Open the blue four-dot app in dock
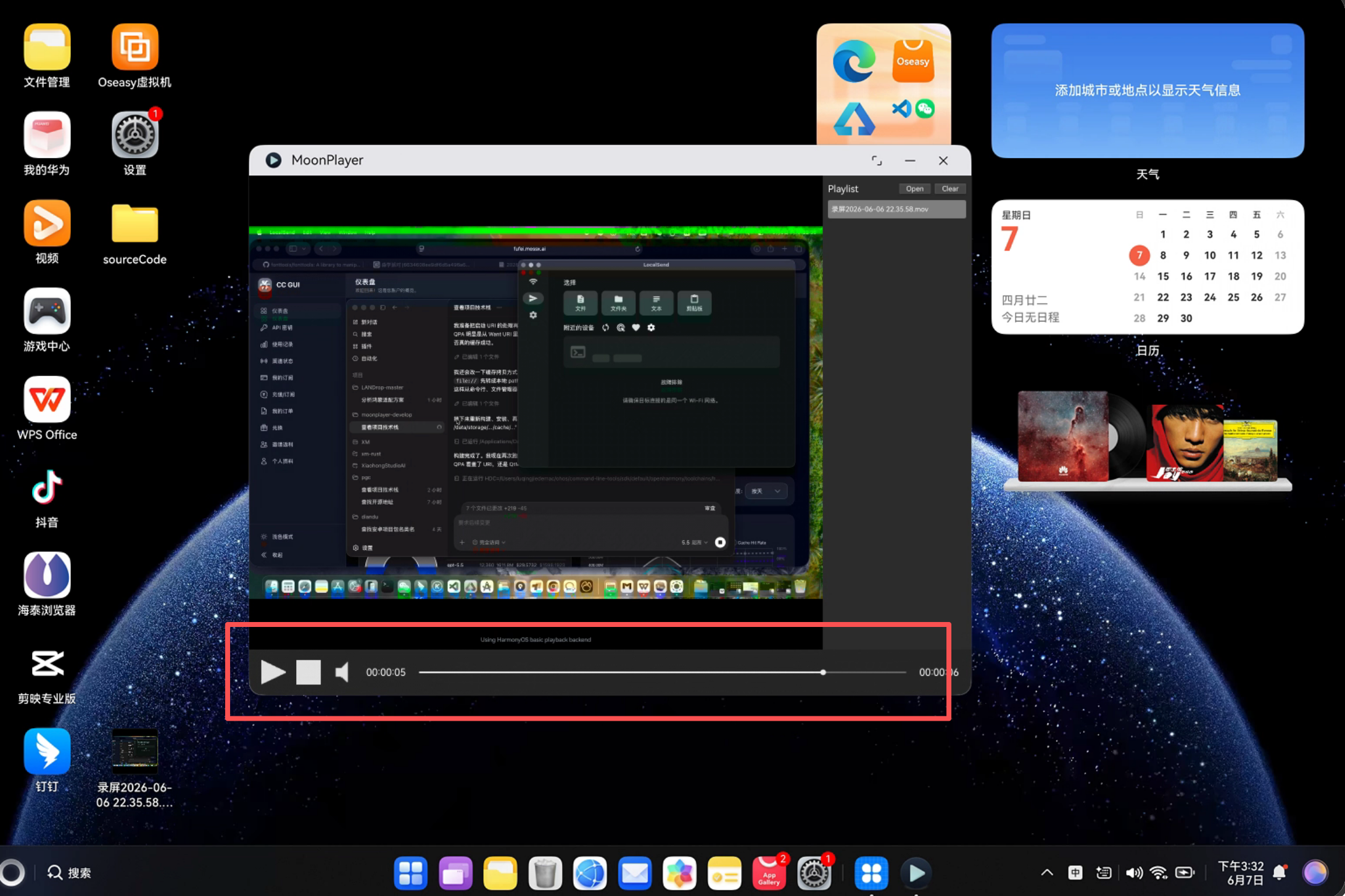The height and width of the screenshot is (896, 1345). [x=871, y=873]
